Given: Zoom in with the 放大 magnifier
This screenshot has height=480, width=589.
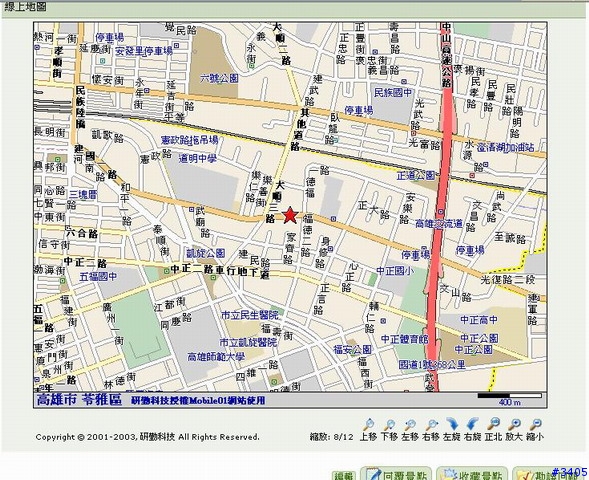Looking at the screenshot, I should (514, 425).
